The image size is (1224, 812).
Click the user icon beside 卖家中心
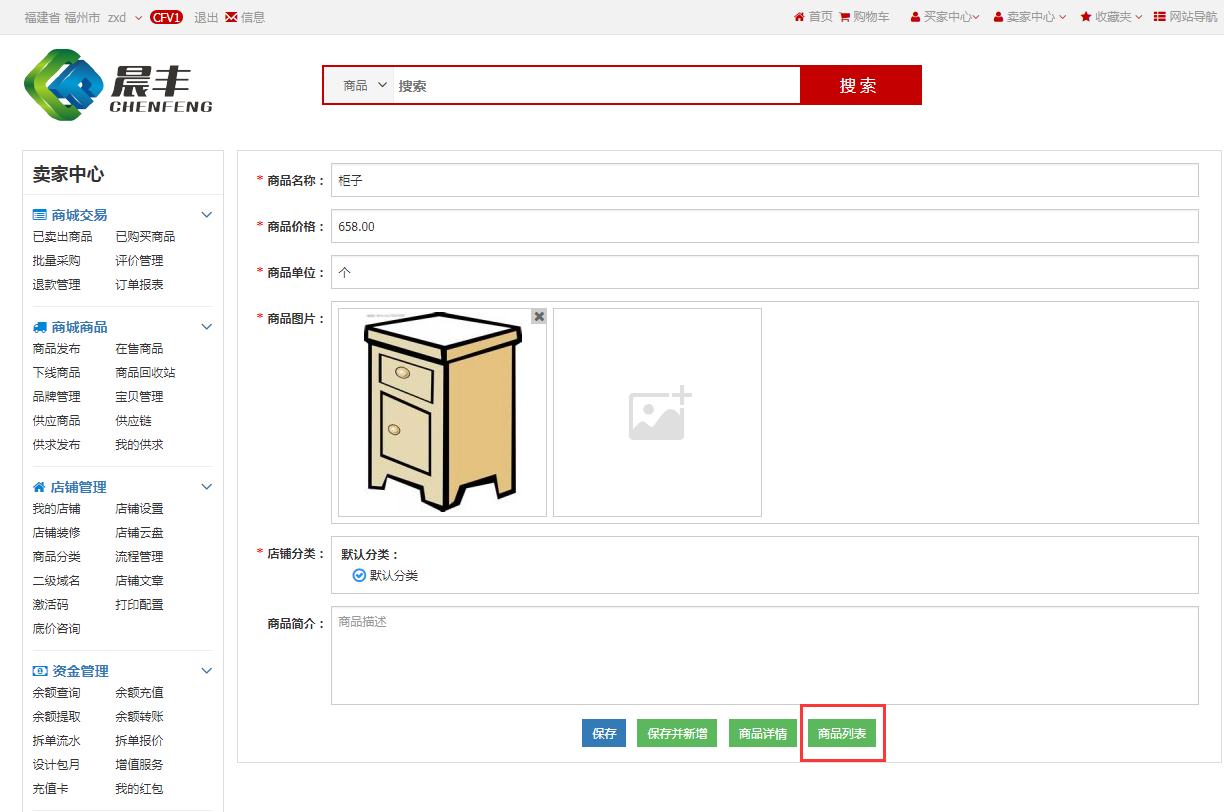click(998, 17)
